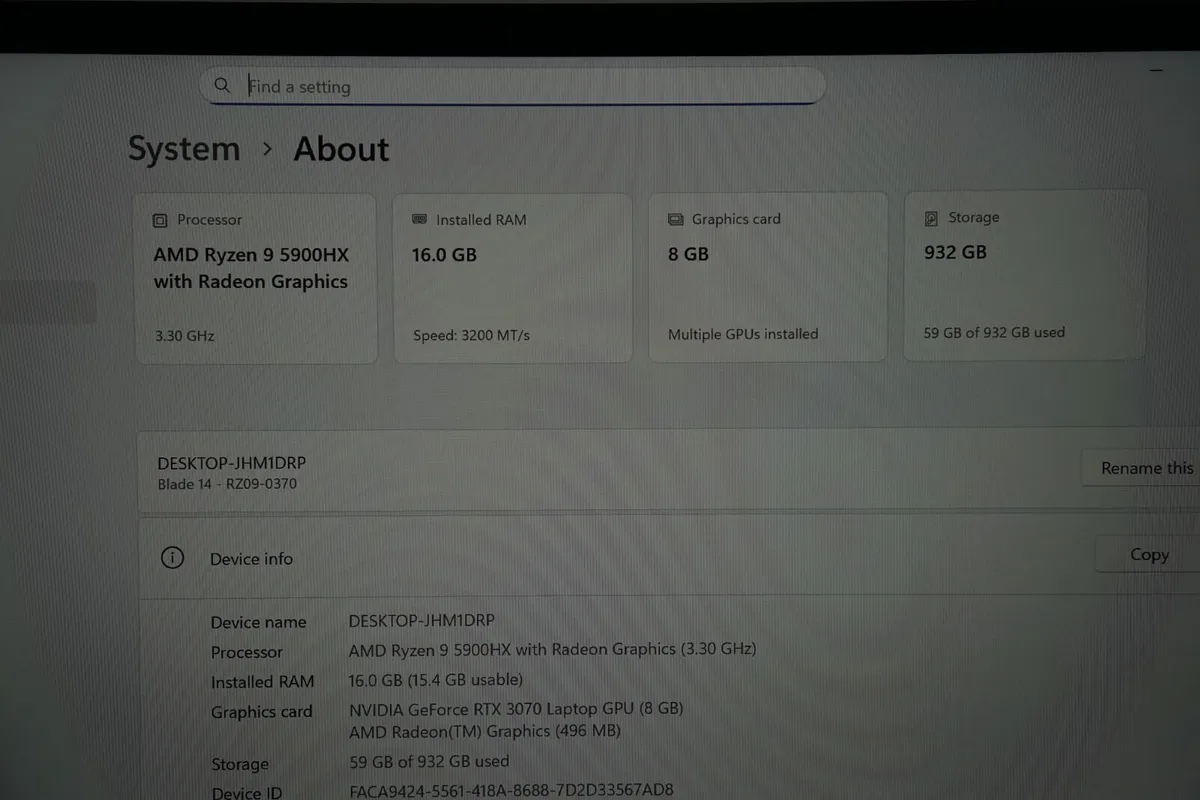The height and width of the screenshot is (800, 1200).
Task: Click the Device ID row label
Action: tap(246, 793)
